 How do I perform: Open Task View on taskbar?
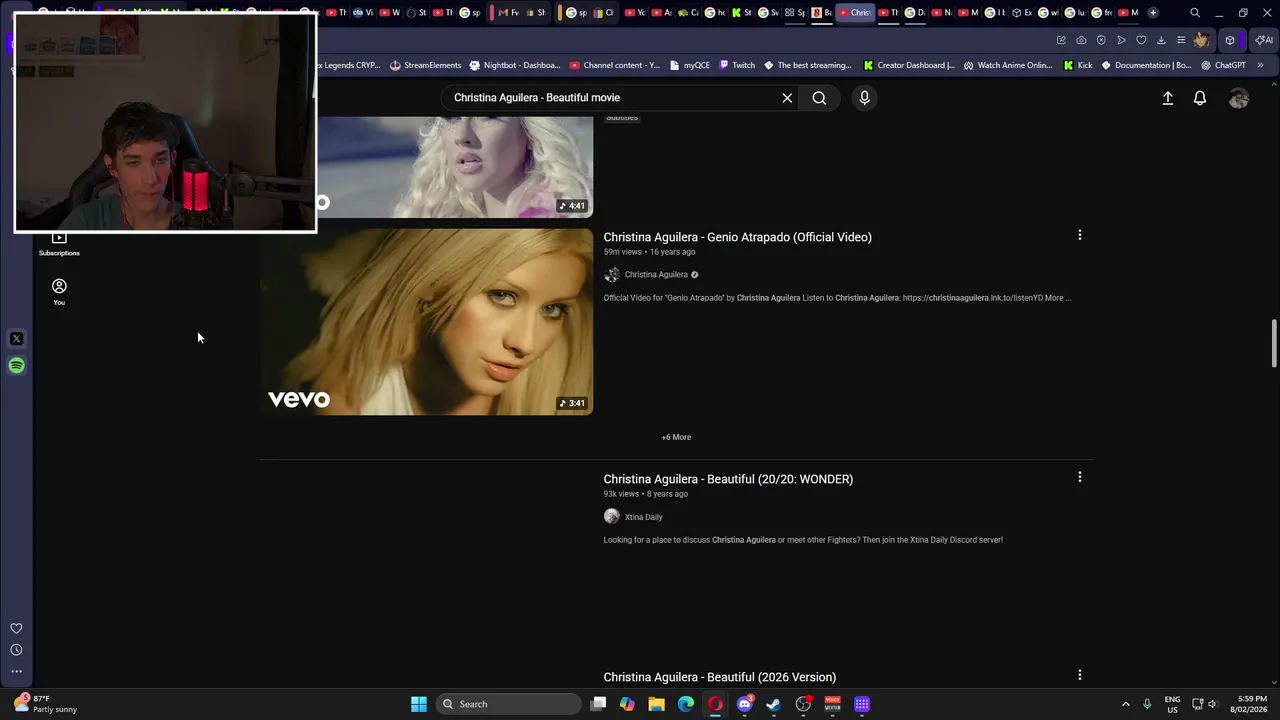598,704
